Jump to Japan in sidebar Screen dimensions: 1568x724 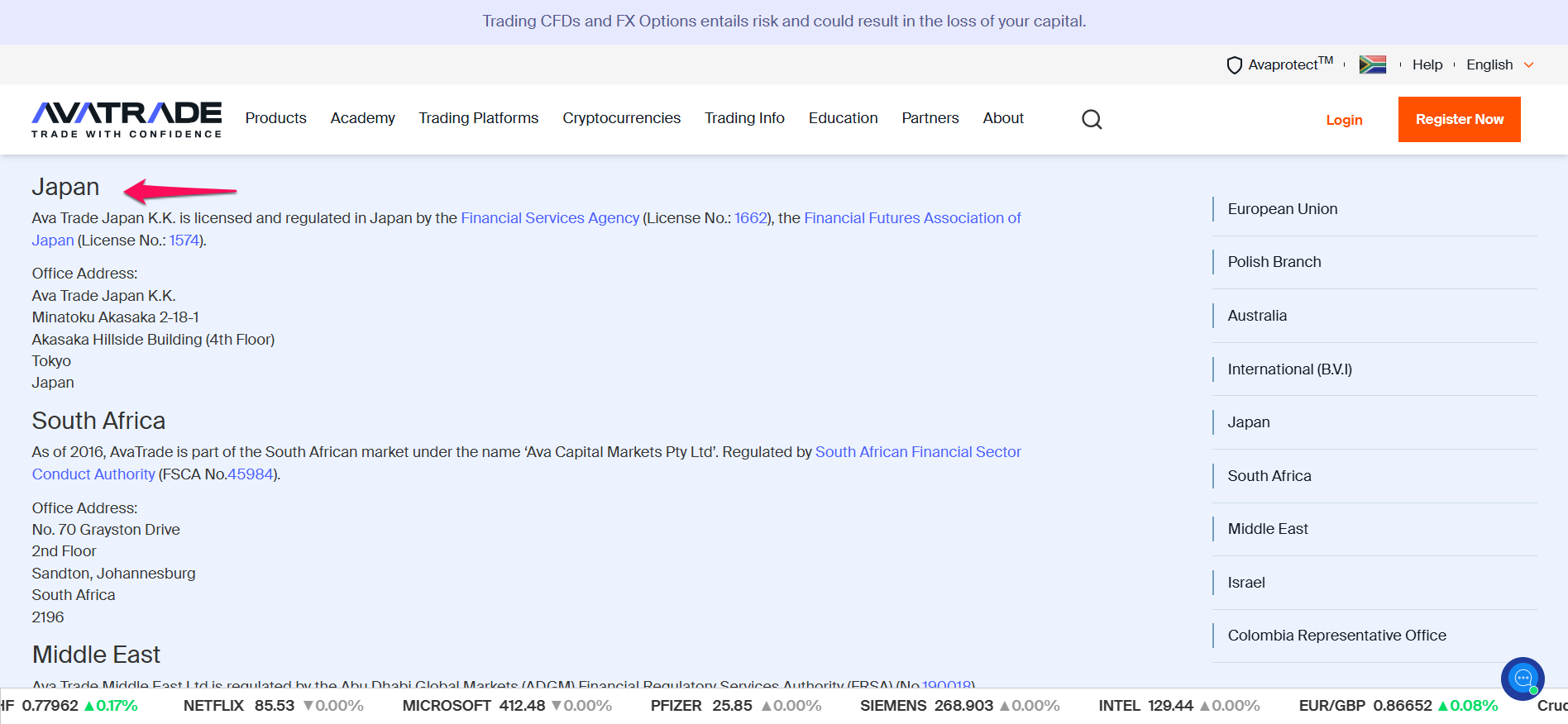[x=1248, y=422]
